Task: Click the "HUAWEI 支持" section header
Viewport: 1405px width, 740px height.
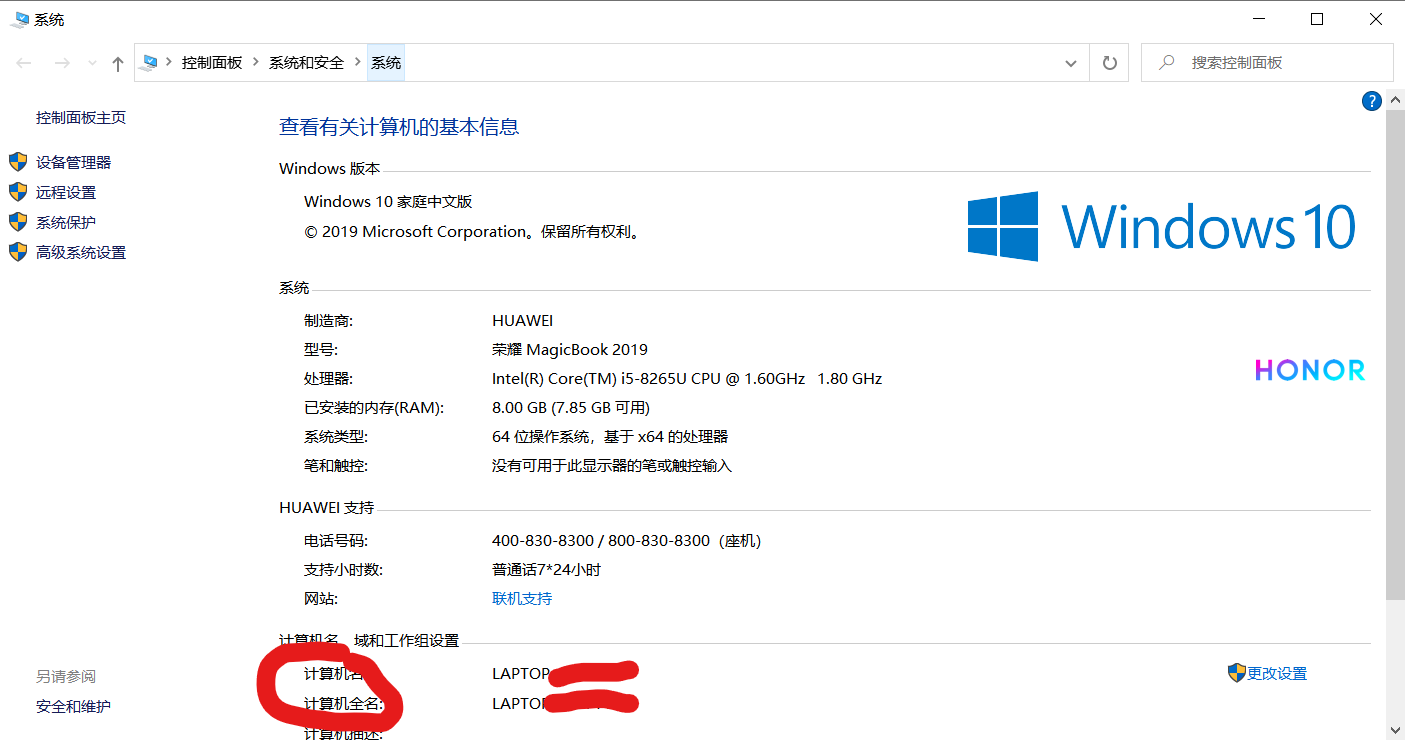Action: click(327, 508)
